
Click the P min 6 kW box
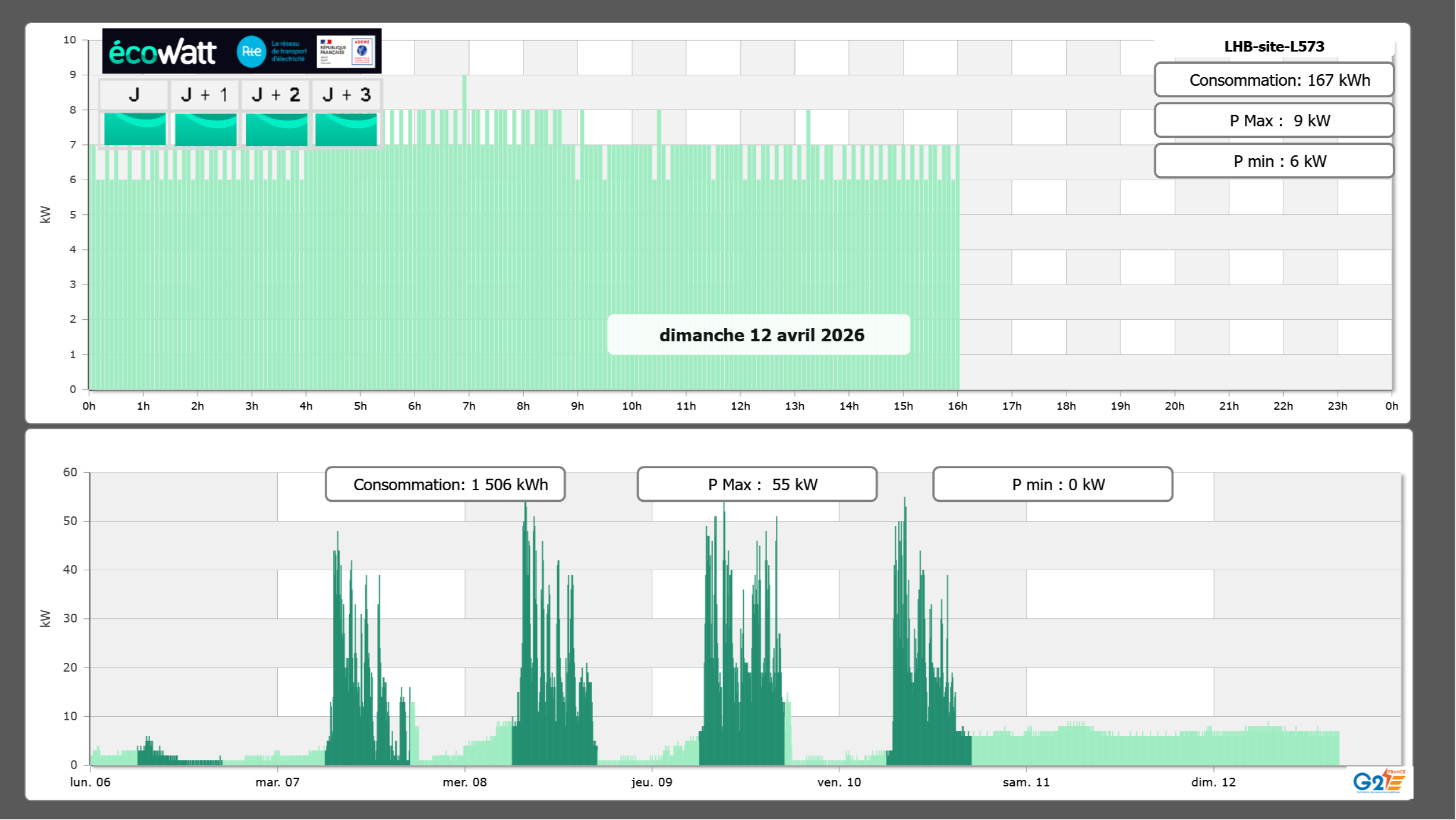click(x=1274, y=161)
